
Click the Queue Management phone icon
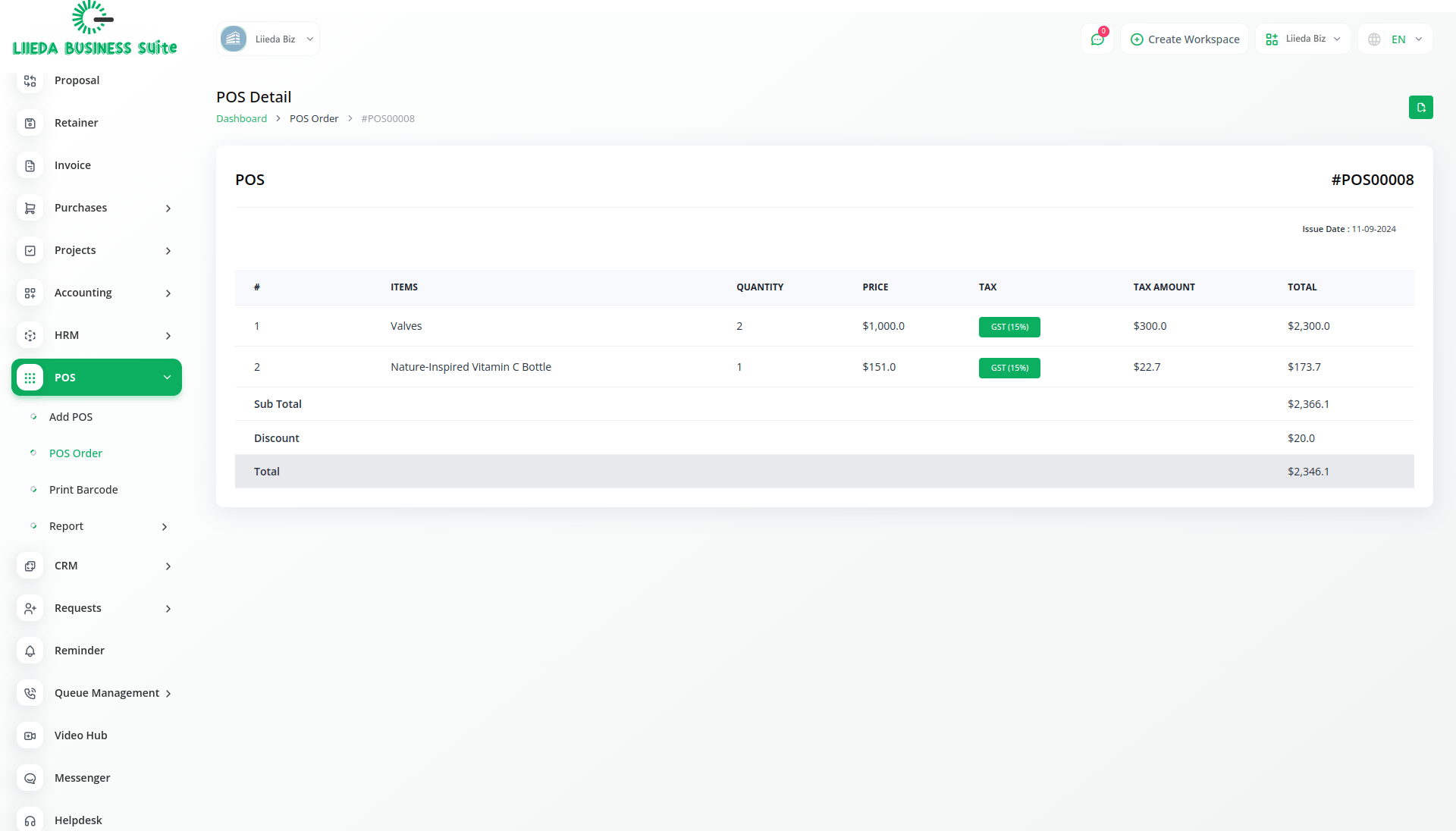[30, 693]
